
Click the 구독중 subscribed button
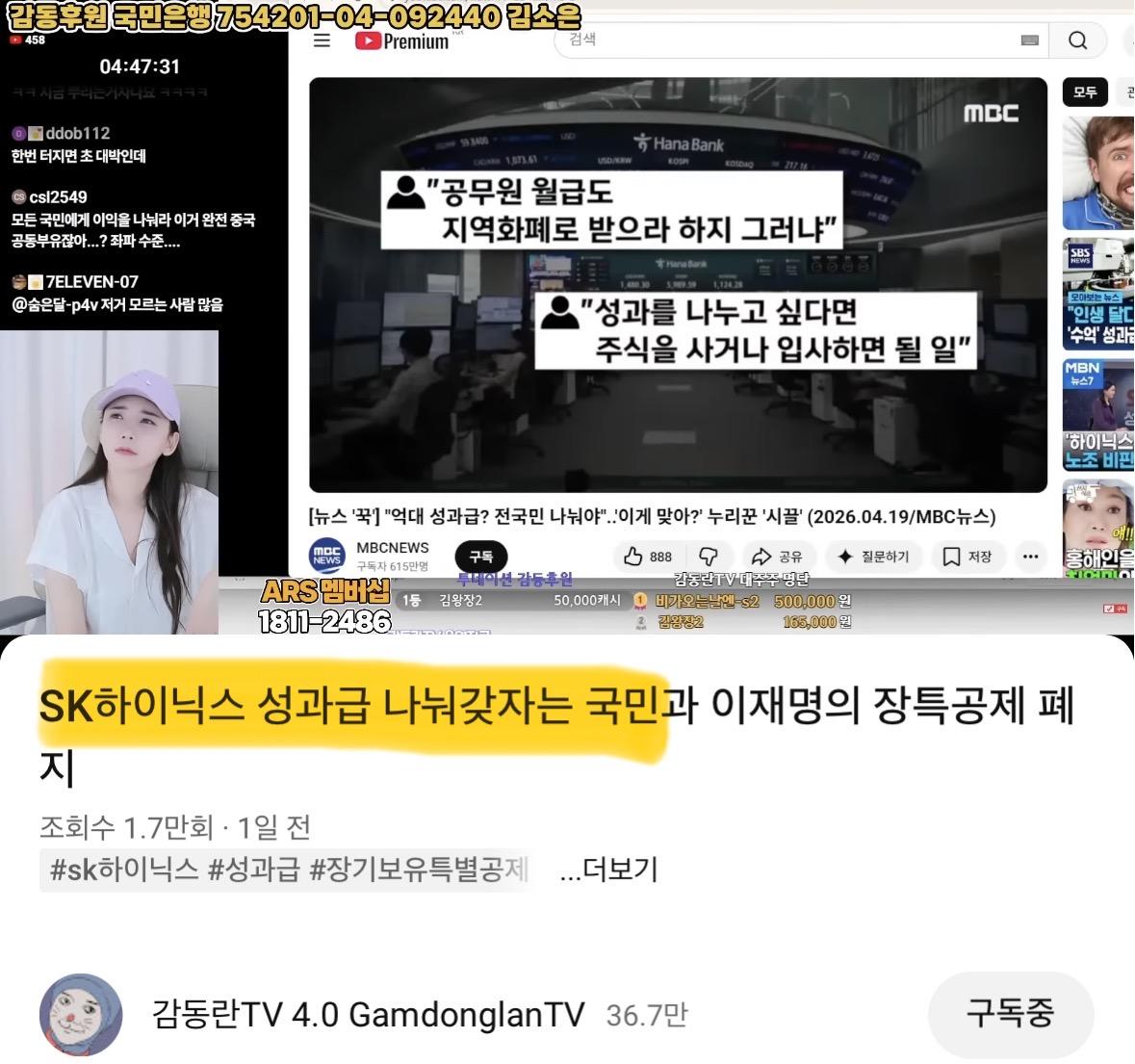coord(1011,1013)
